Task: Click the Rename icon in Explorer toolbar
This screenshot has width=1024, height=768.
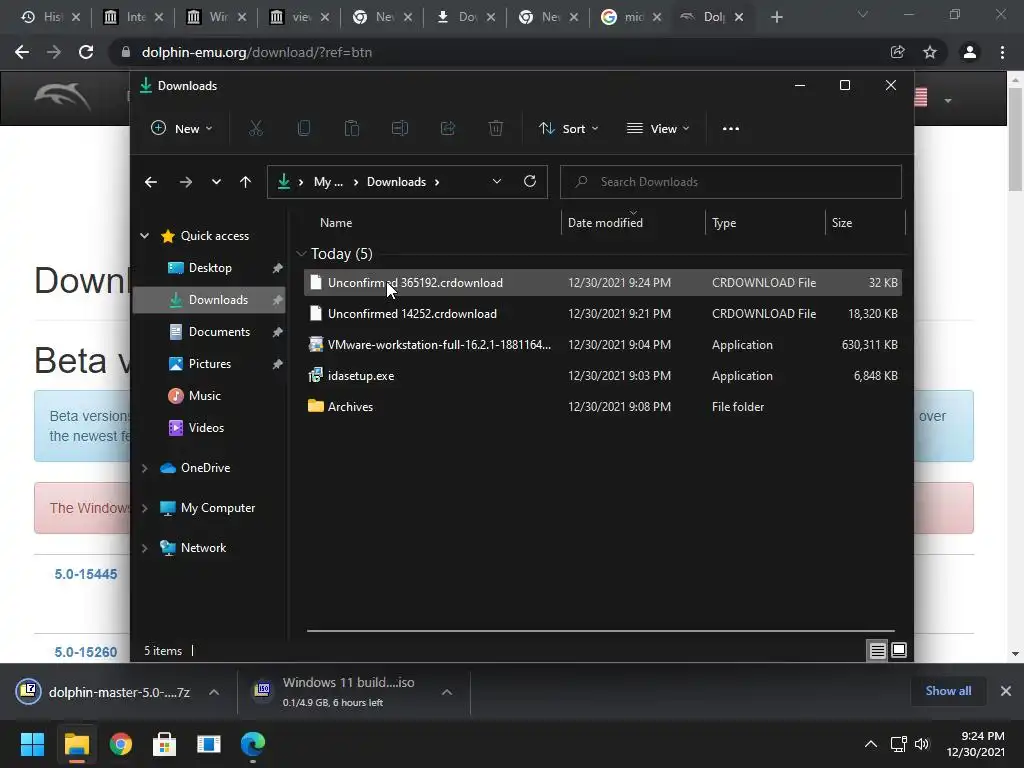Action: [400, 129]
